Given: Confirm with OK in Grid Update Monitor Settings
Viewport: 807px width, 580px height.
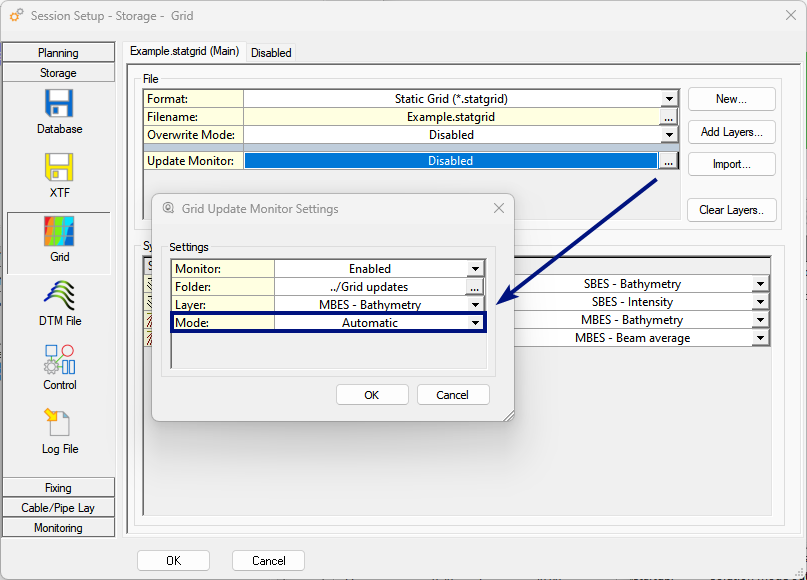Looking at the screenshot, I should 371,394.
